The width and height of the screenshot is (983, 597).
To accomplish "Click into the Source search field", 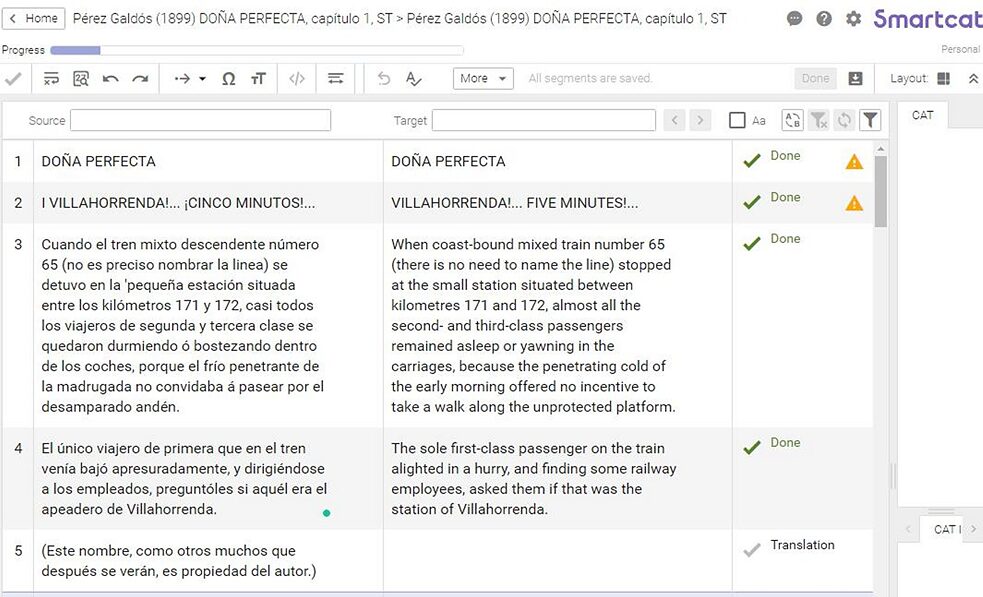I will [x=200, y=121].
